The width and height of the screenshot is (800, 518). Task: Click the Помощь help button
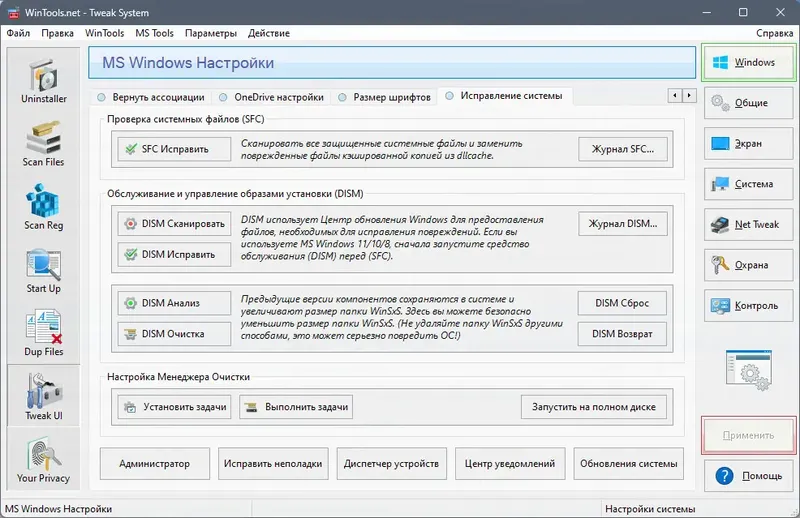(x=748, y=476)
